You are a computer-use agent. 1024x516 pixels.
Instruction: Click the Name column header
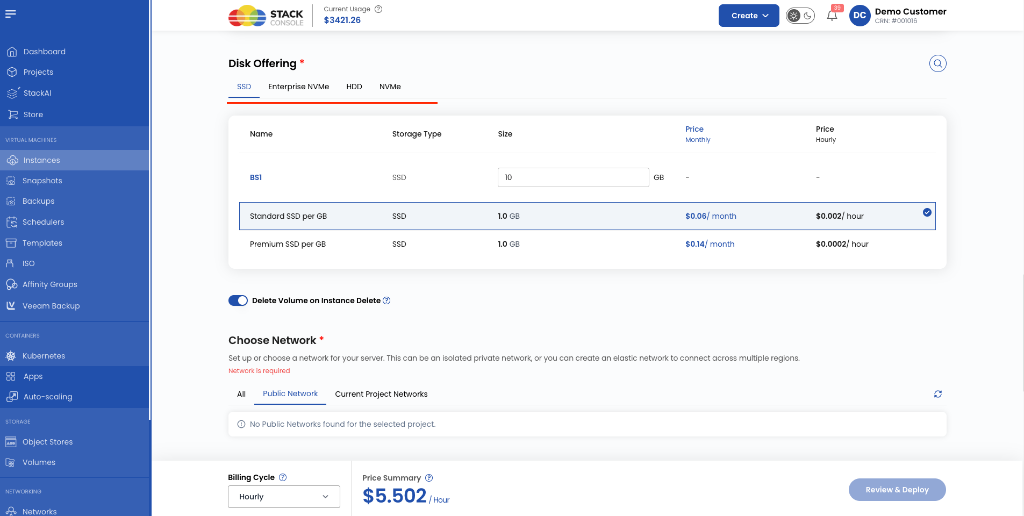tap(261, 134)
